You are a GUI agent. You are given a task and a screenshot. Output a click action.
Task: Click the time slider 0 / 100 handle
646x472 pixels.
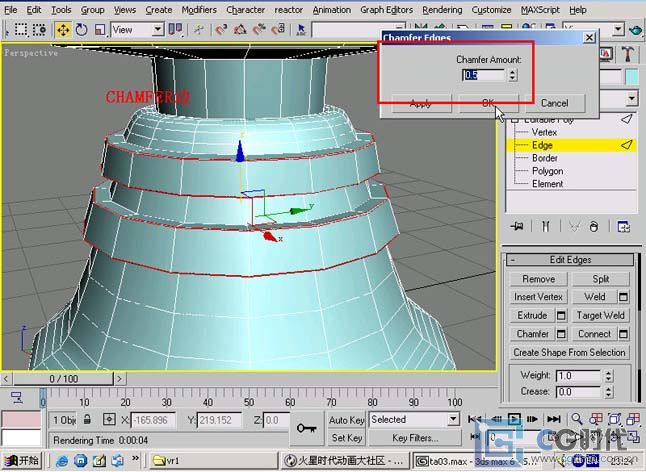point(63,379)
